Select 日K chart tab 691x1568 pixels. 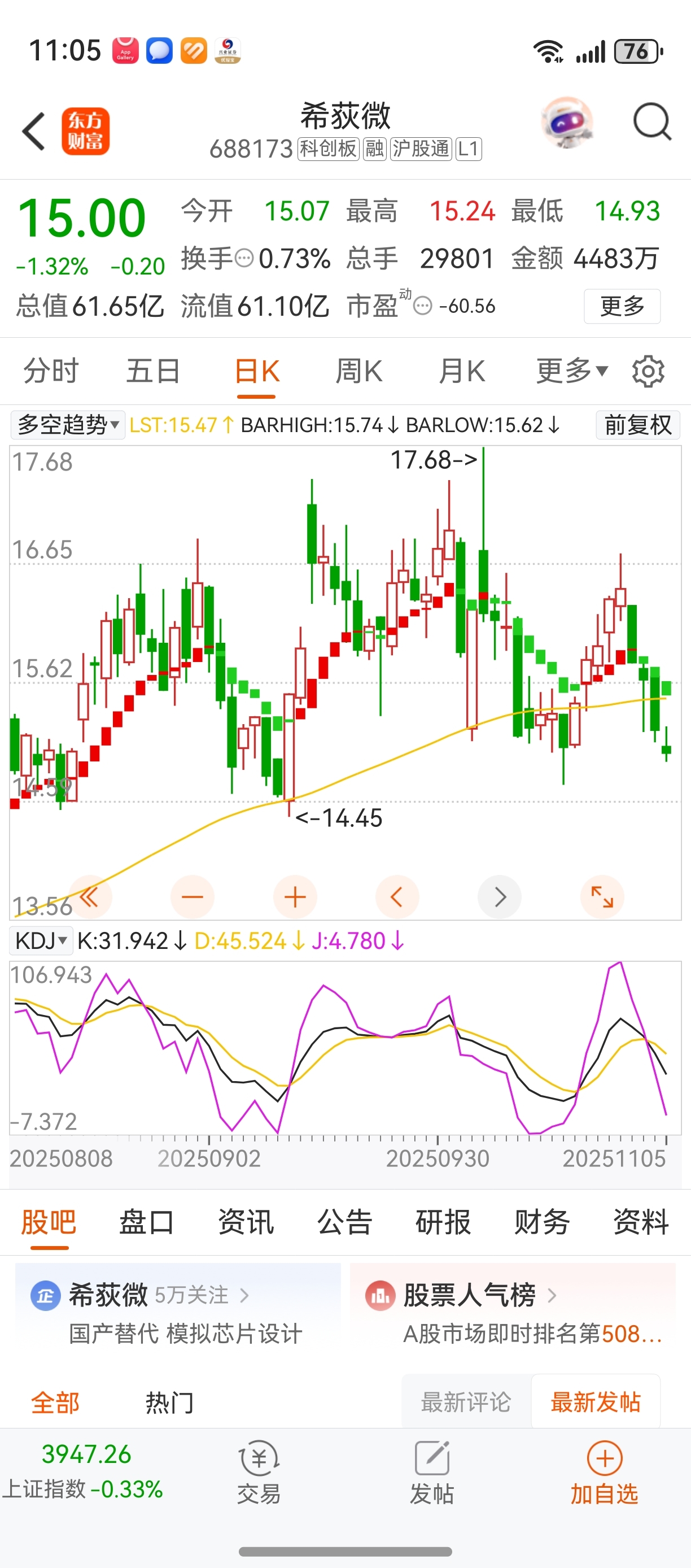(x=257, y=371)
